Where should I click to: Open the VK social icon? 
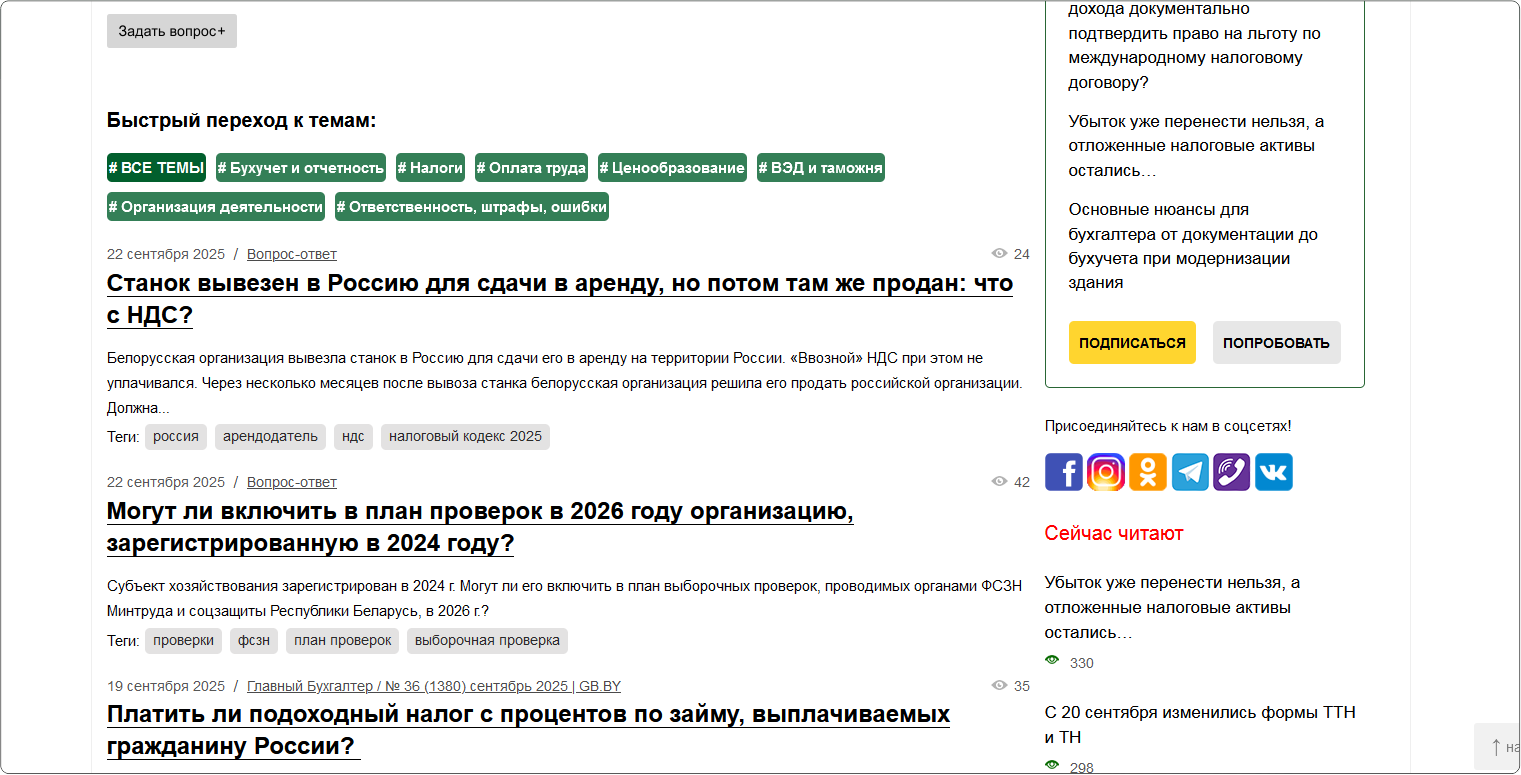coord(1274,472)
